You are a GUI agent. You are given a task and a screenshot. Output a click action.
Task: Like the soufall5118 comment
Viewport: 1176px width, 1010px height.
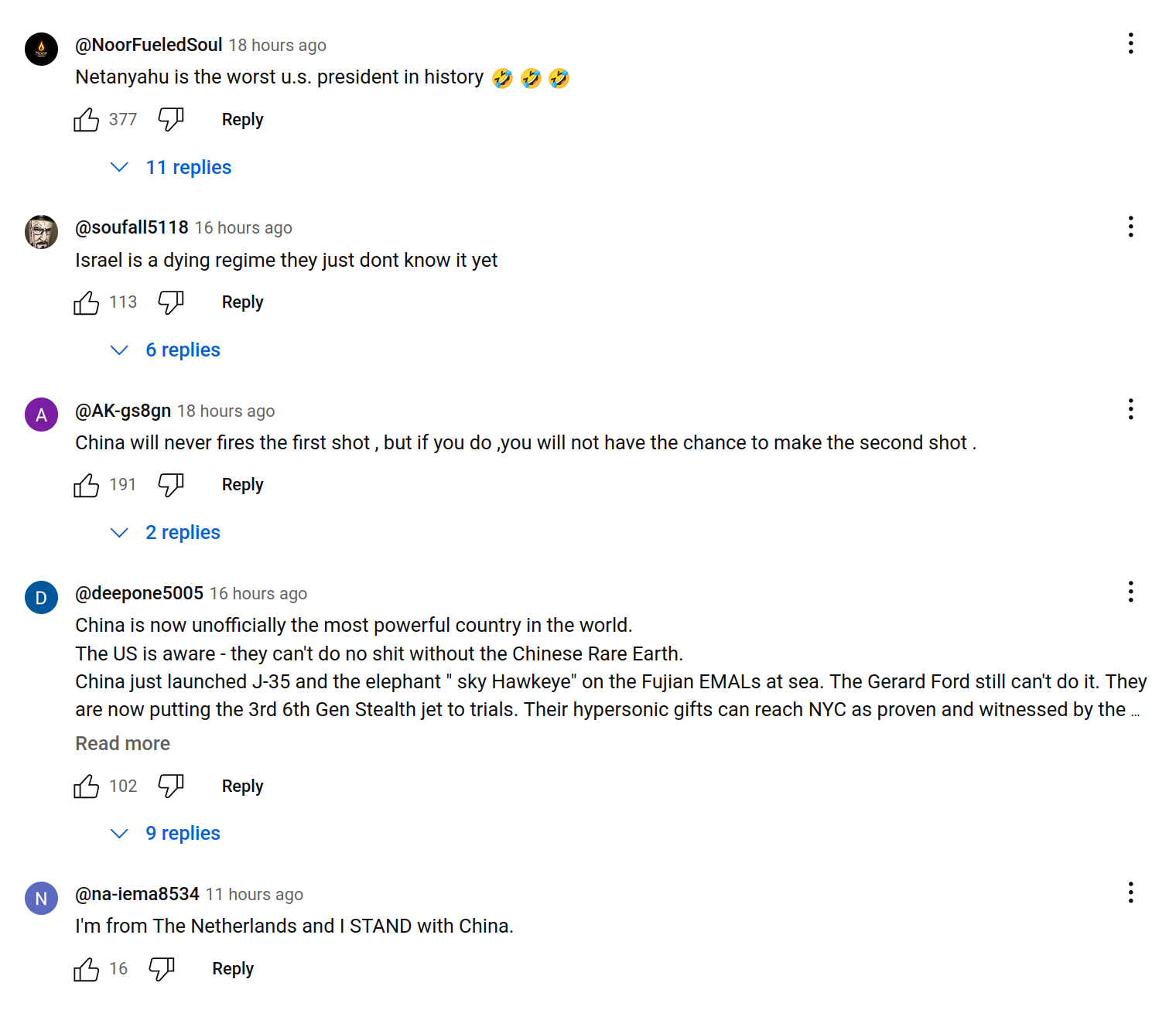pos(87,302)
